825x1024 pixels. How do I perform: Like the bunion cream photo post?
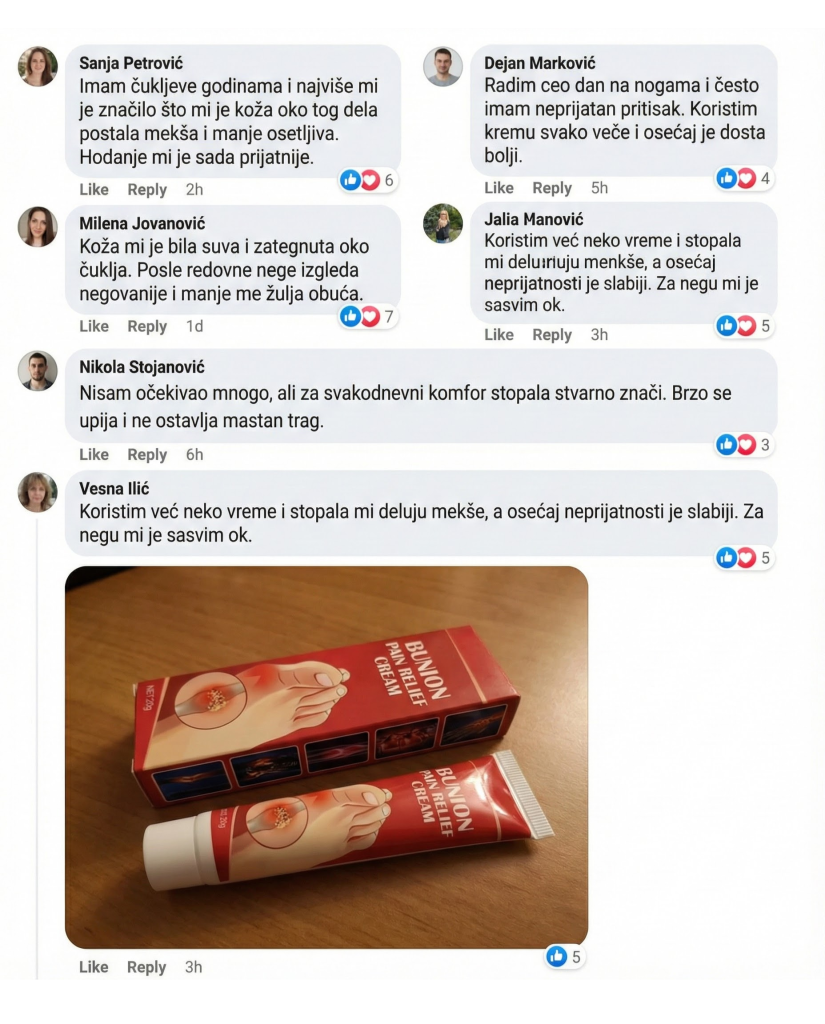[93, 967]
